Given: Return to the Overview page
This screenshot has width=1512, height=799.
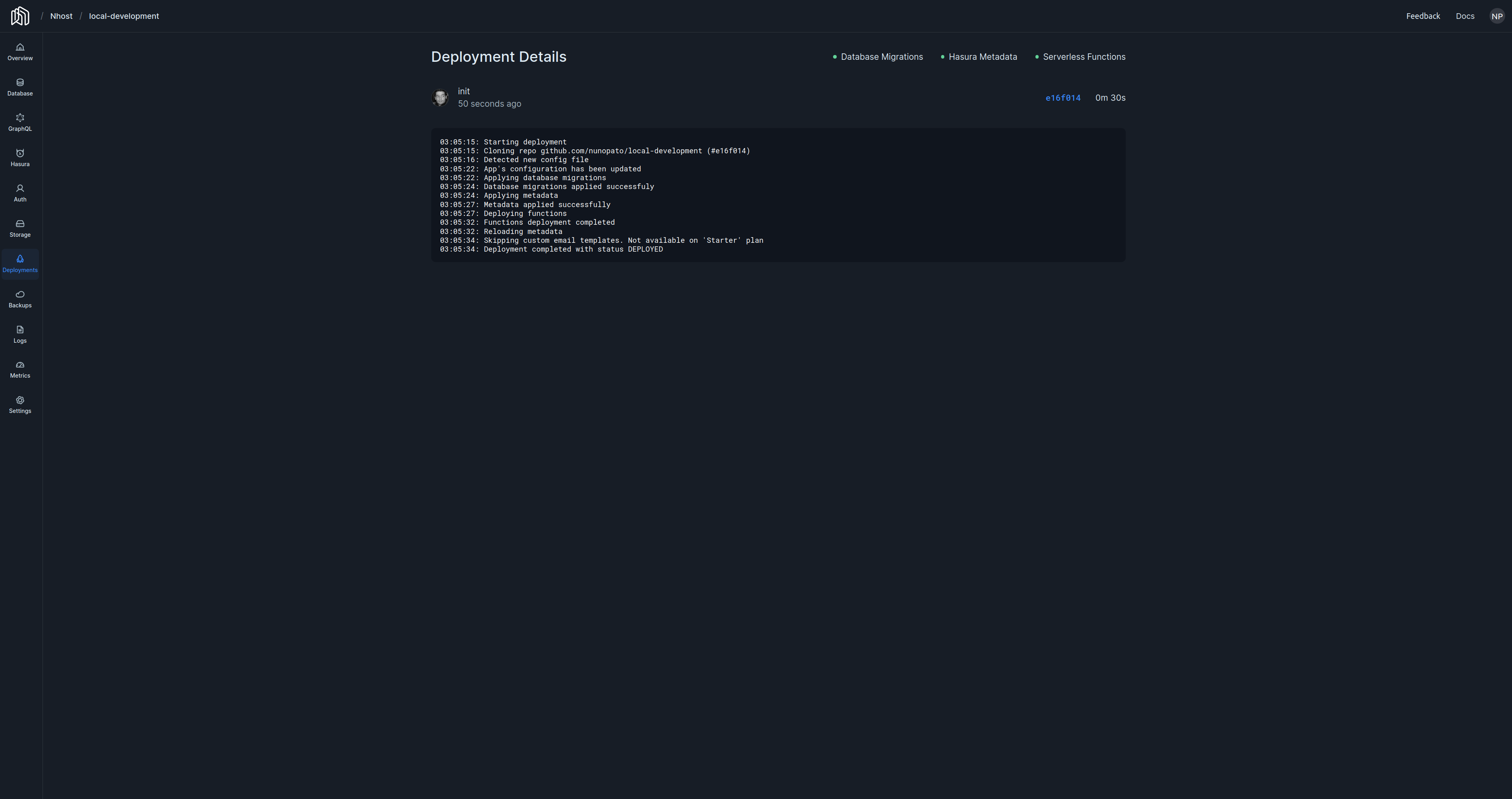Looking at the screenshot, I should point(20,52).
